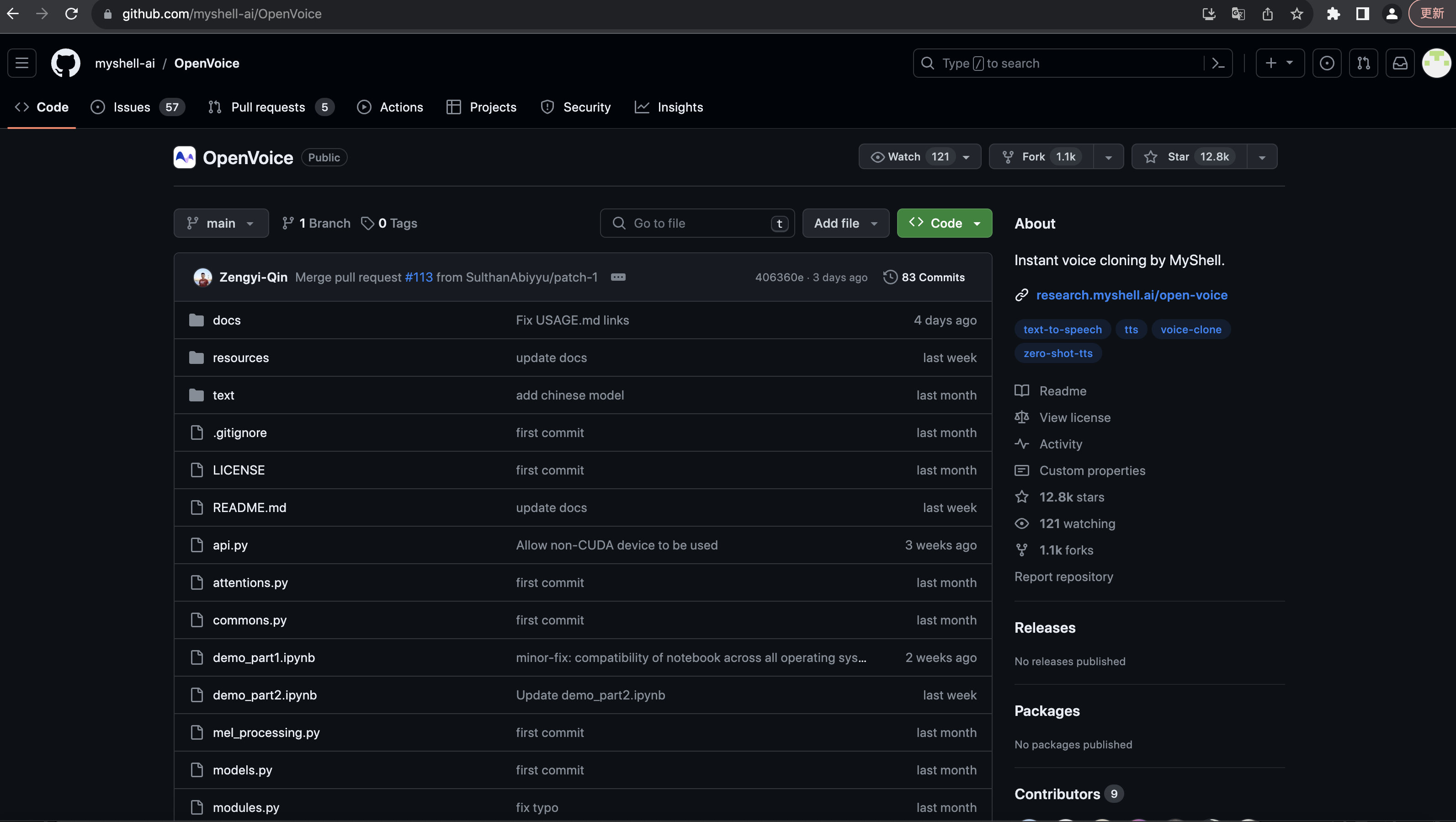The width and height of the screenshot is (1456, 822).
Task: Click the Go to file field
Action: [696, 223]
